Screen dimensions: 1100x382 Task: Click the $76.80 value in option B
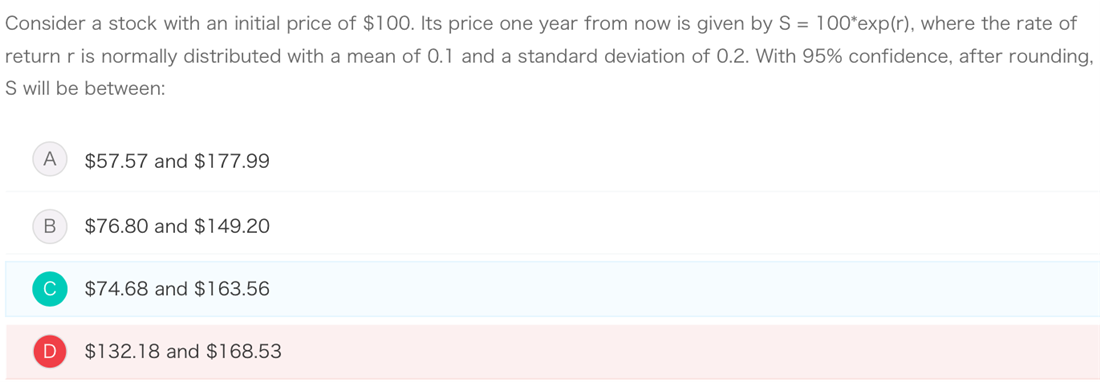(x=116, y=226)
